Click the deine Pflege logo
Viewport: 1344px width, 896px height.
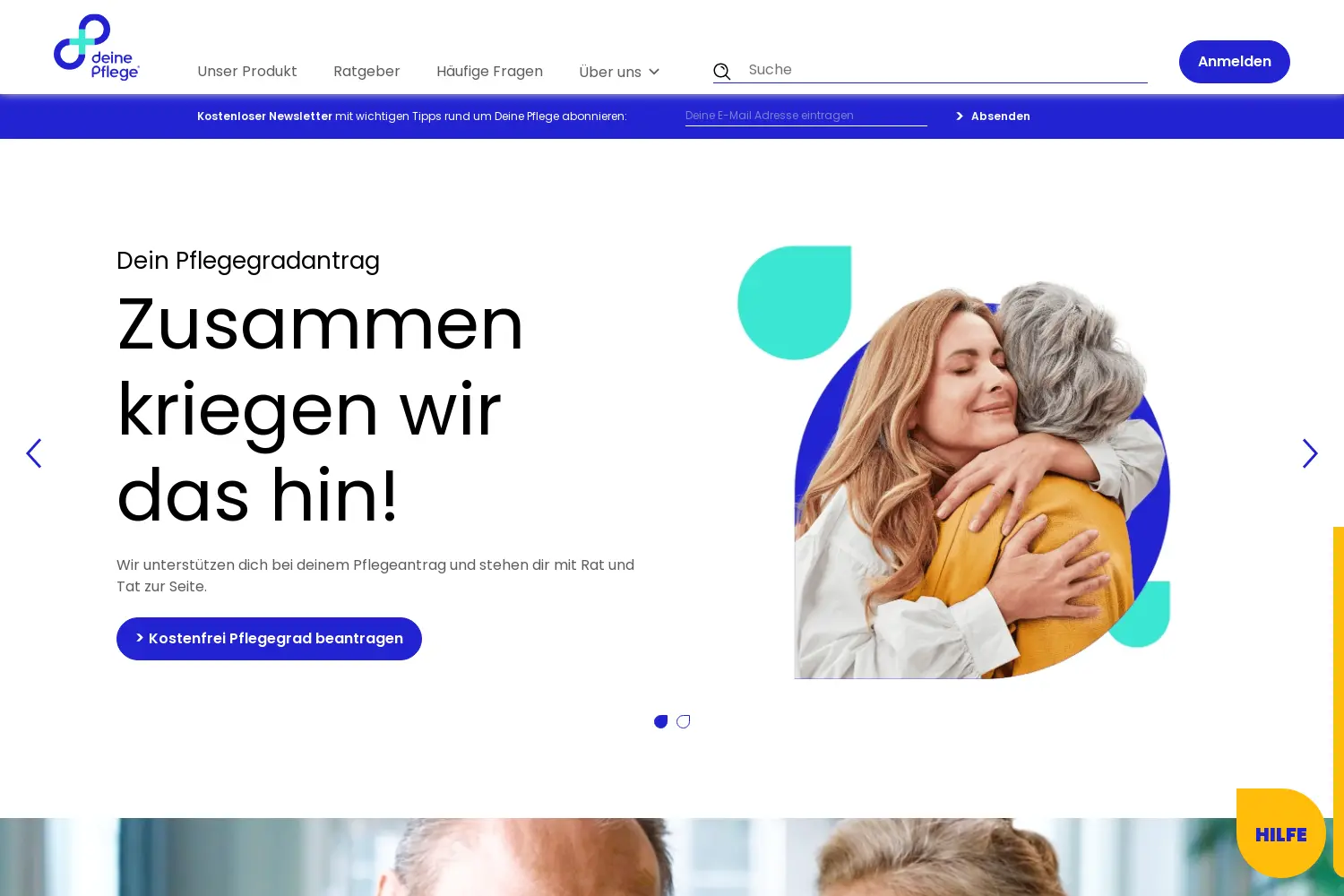97,47
